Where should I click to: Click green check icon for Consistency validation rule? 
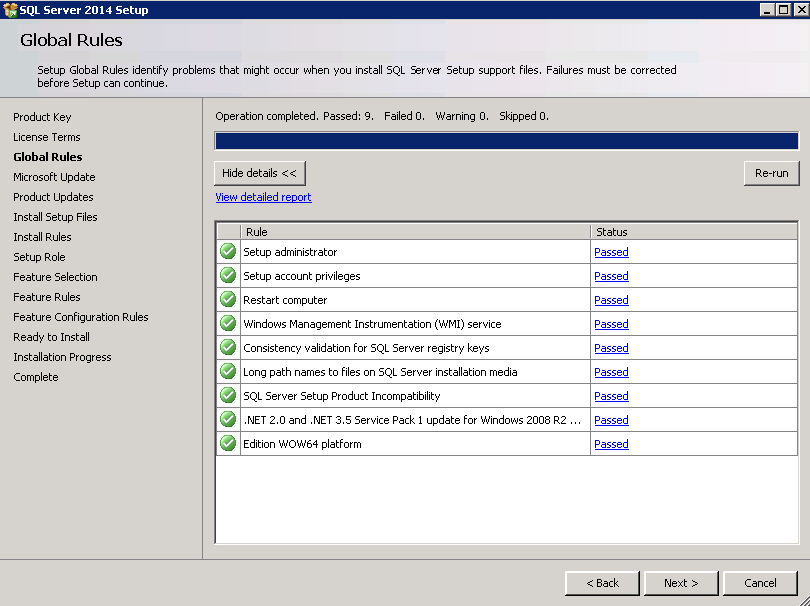[x=228, y=348]
